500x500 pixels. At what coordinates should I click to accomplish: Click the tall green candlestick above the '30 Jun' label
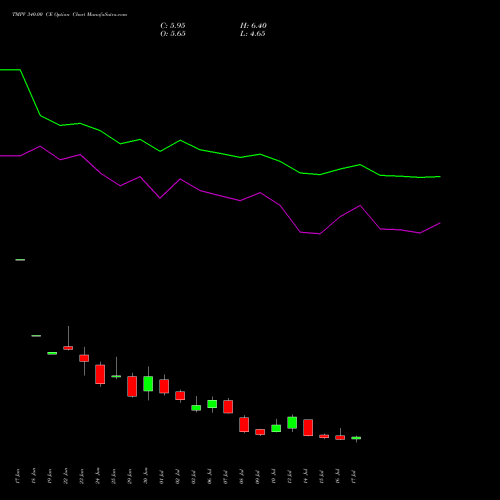148,383
